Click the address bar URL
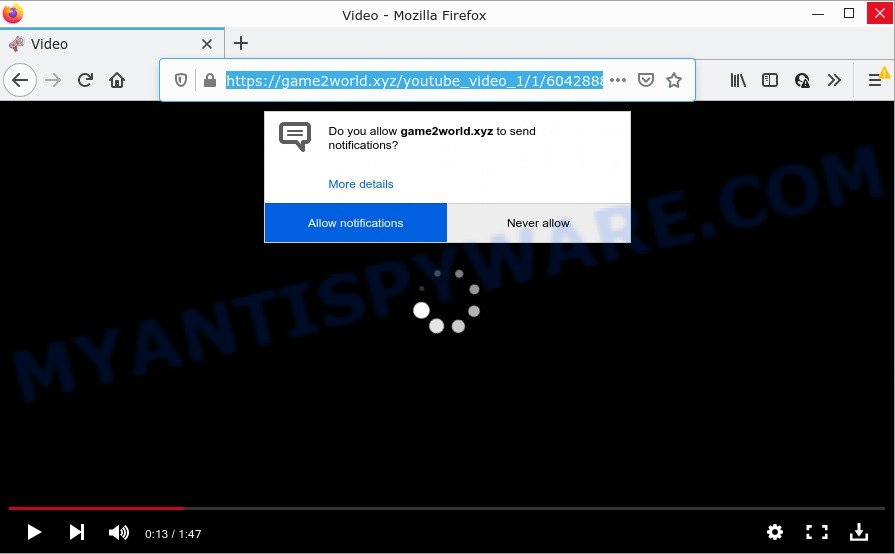The image size is (895, 554). click(414, 80)
